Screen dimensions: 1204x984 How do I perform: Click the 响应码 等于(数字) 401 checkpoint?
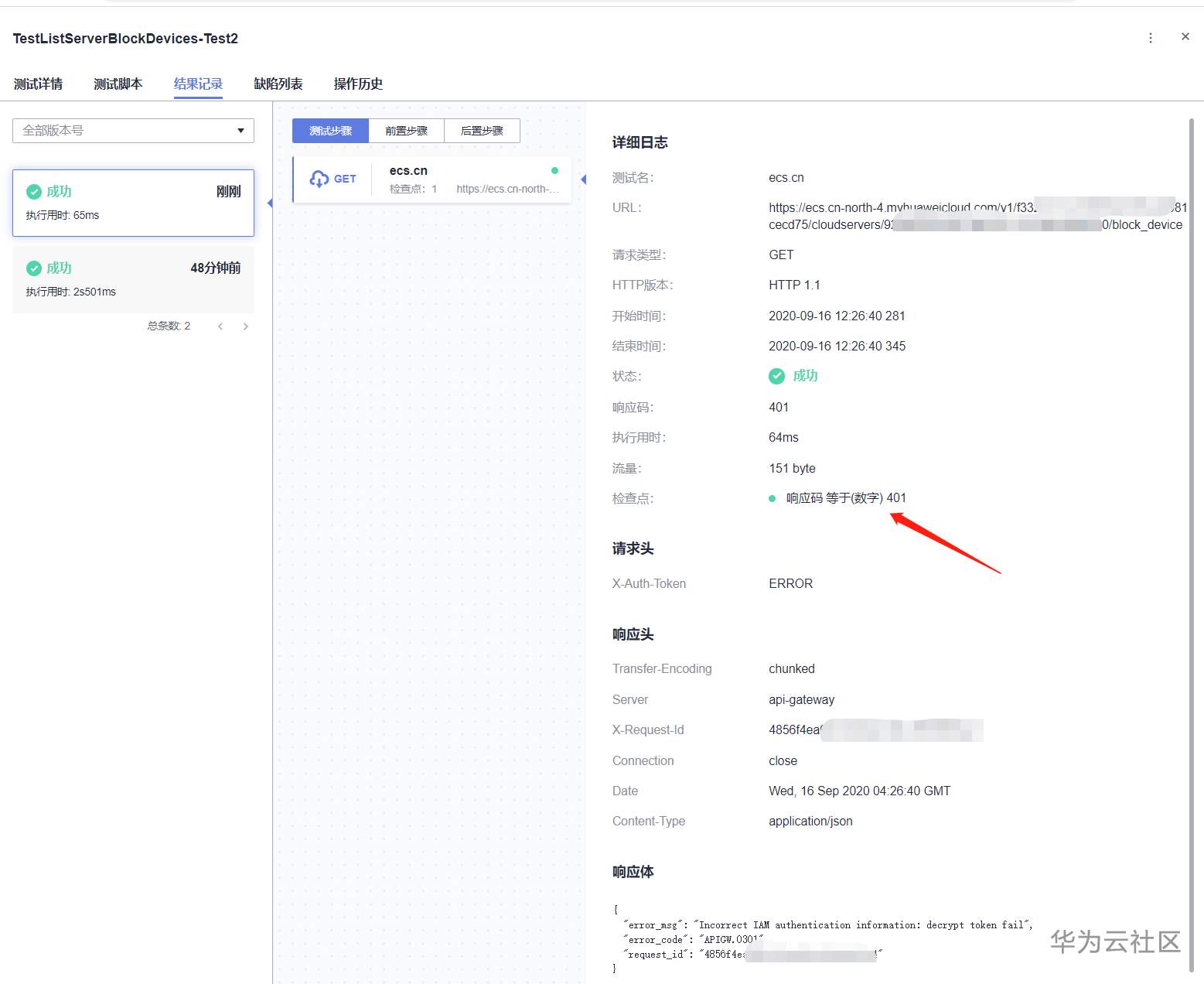point(846,498)
